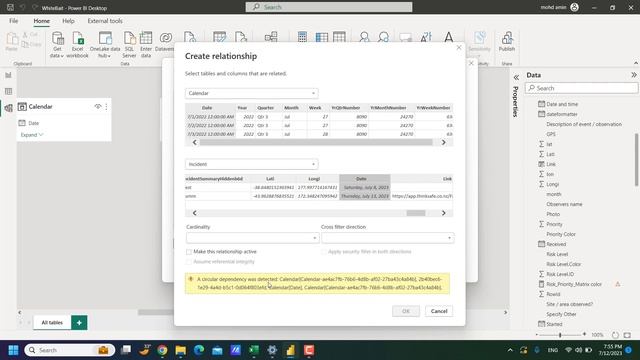Open the External tools tab
This screenshot has width=640, height=360.
105,21
